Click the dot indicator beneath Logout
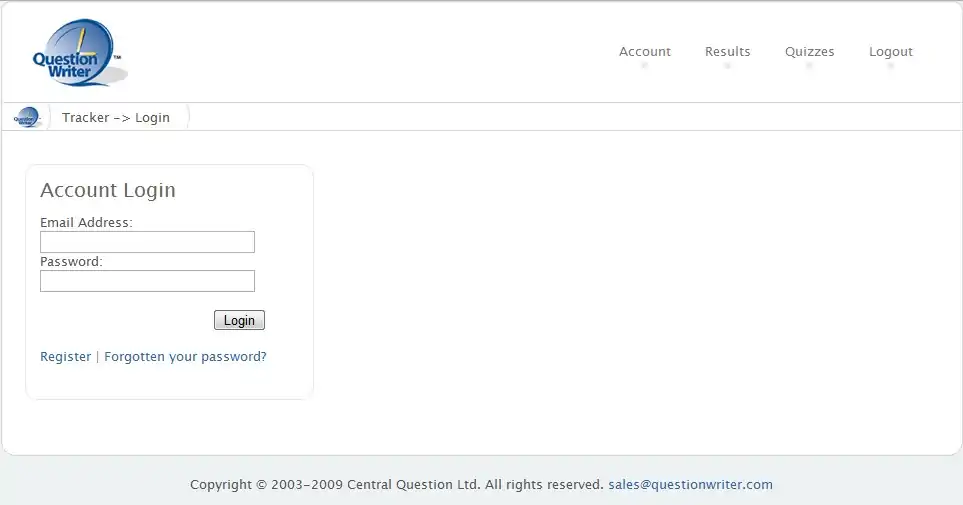This screenshot has width=963, height=505. (890, 66)
